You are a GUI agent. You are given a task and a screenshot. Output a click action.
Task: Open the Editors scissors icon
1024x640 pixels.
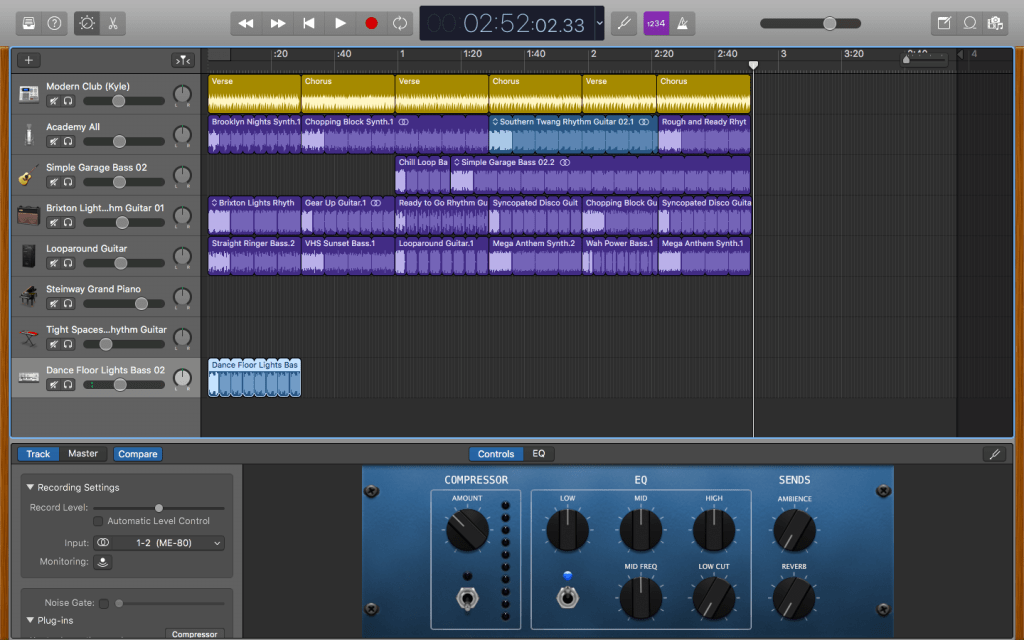pos(113,22)
